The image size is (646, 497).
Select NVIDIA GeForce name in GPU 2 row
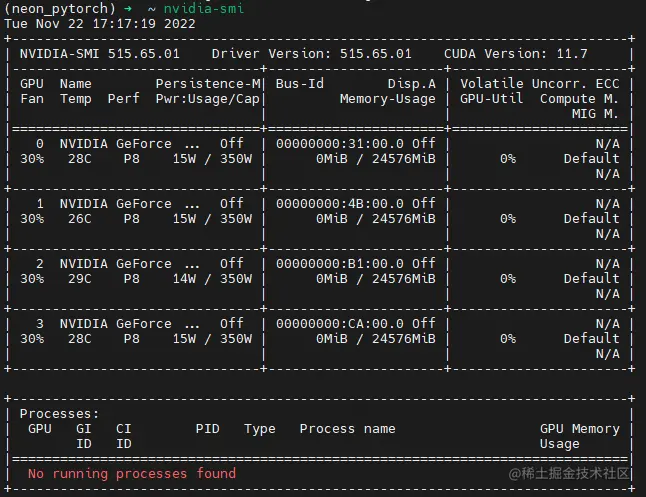coord(115,263)
